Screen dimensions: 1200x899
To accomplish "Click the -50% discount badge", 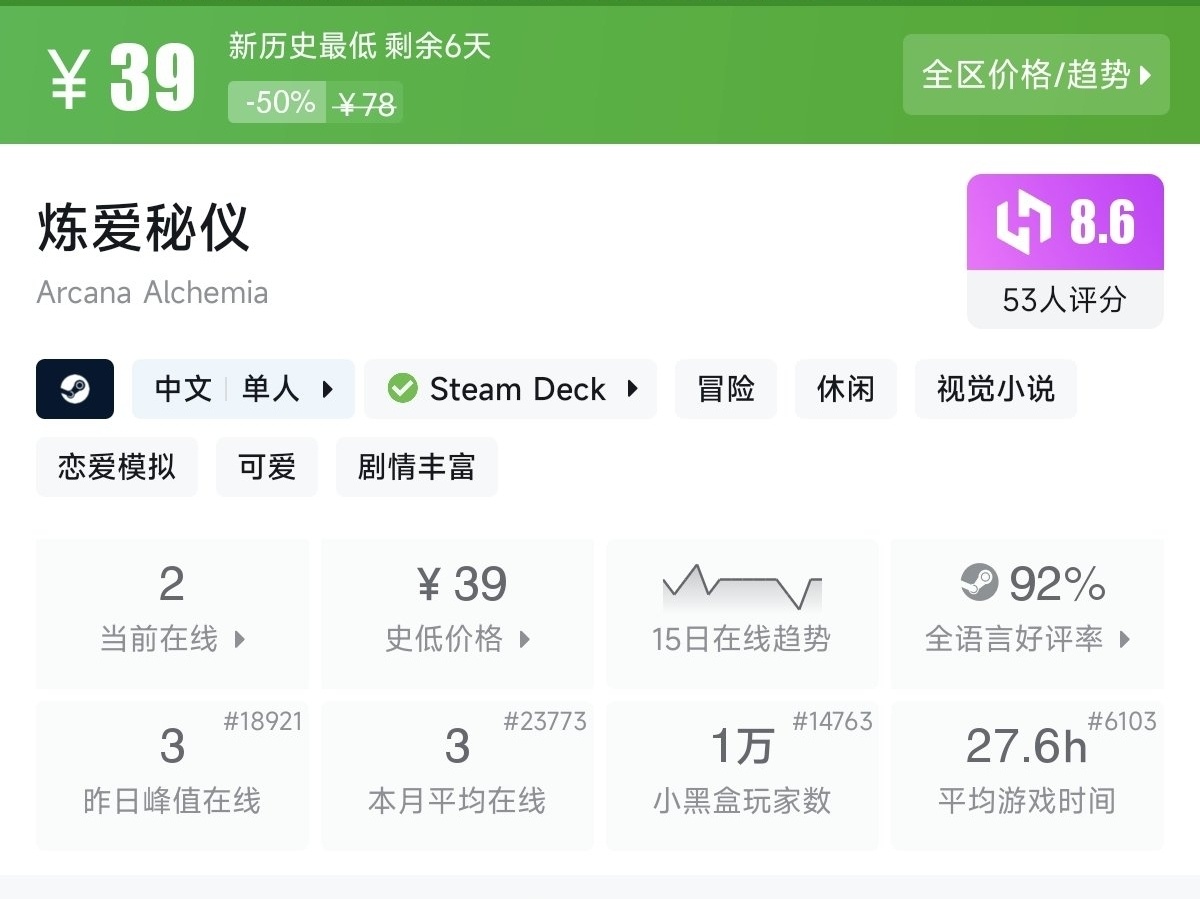I will click(x=279, y=102).
